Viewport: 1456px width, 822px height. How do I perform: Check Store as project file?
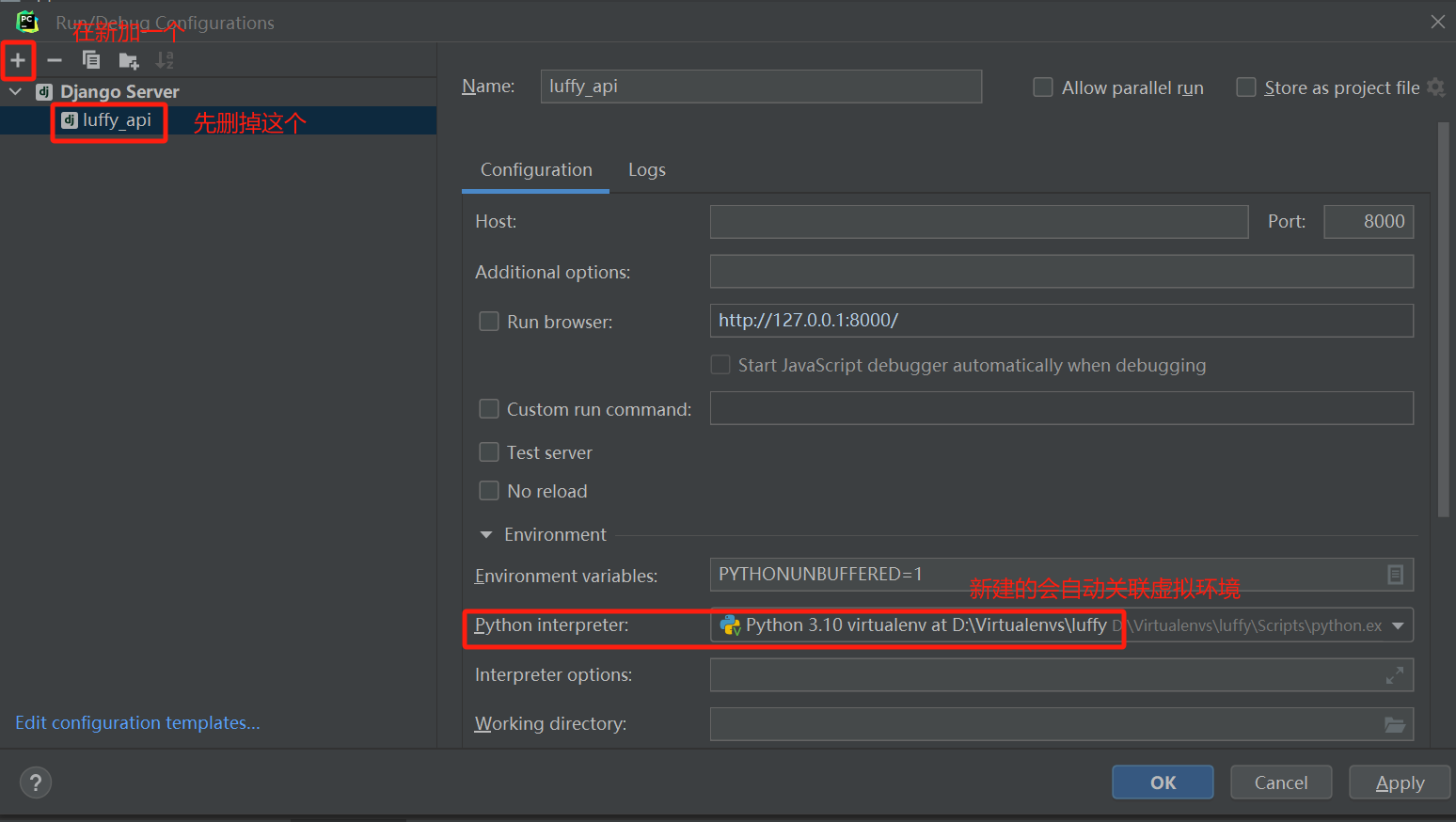tap(1246, 87)
